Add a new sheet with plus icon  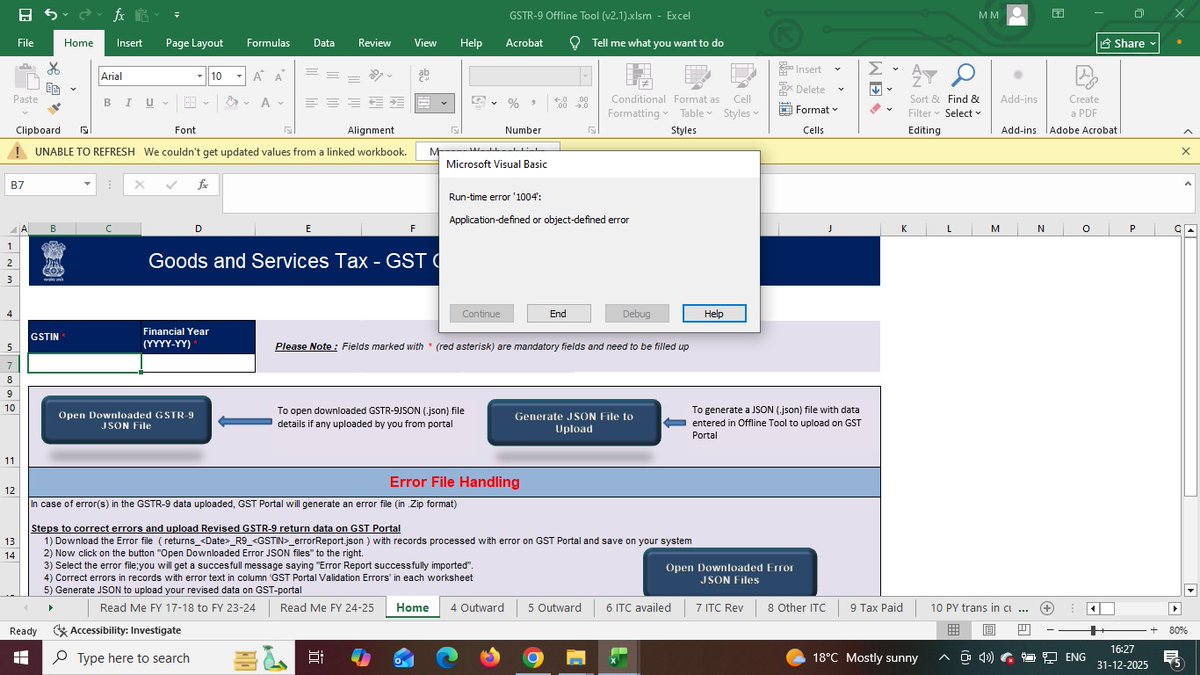[x=1047, y=607]
